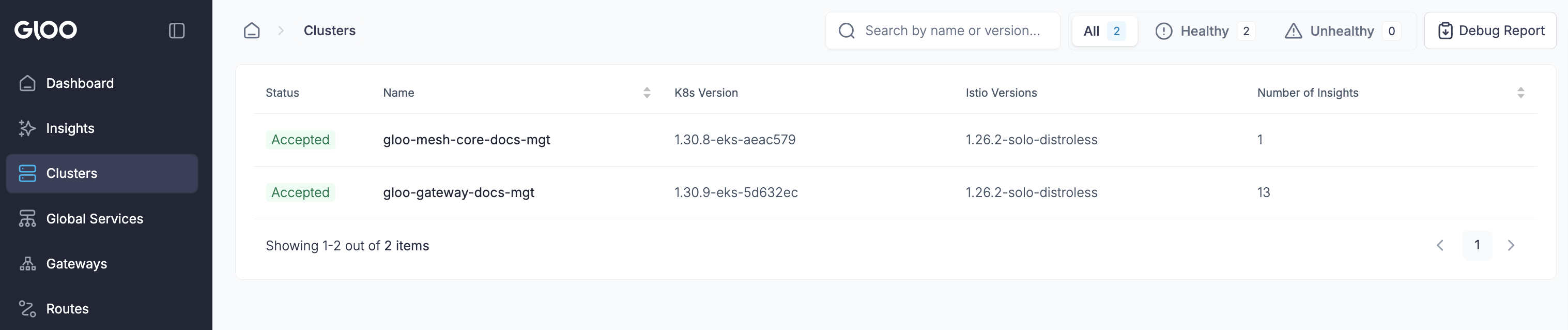Screen dimensions: 1568x330
Task: Click Accepted badge for gloo-mesh-core-docs-mgt
Action: [300, 140]
